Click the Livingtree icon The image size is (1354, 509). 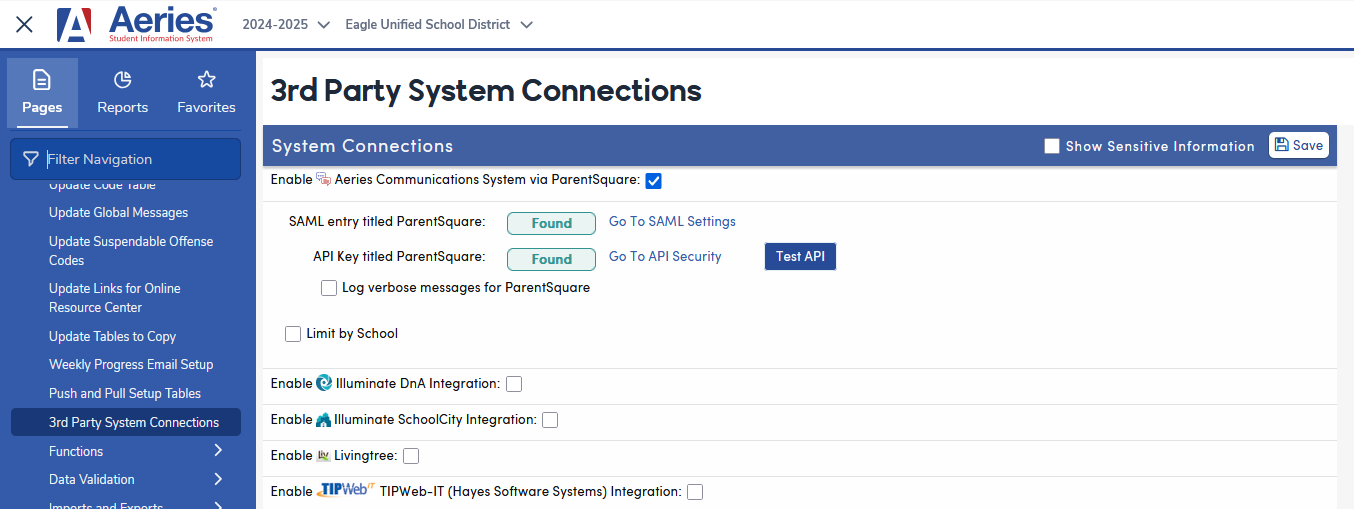point(324,455)
